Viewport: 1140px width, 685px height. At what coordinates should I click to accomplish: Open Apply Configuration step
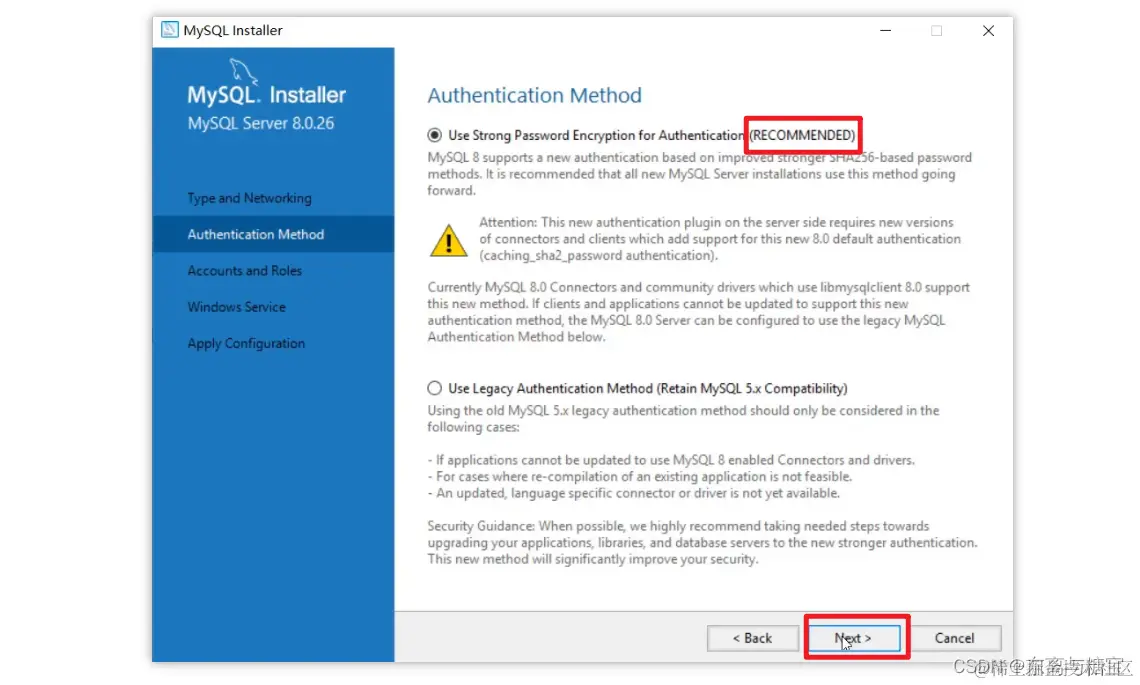246,343
